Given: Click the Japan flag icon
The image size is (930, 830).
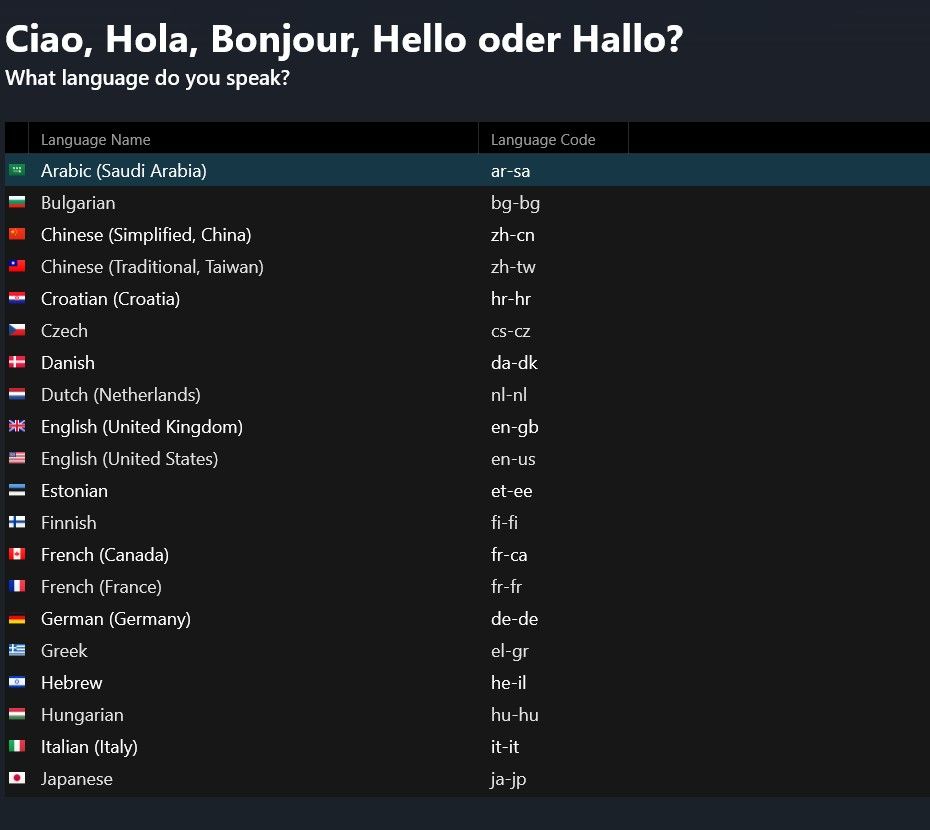Looking at the screenshot, I should pyautogui.click(x=17, y=778).
